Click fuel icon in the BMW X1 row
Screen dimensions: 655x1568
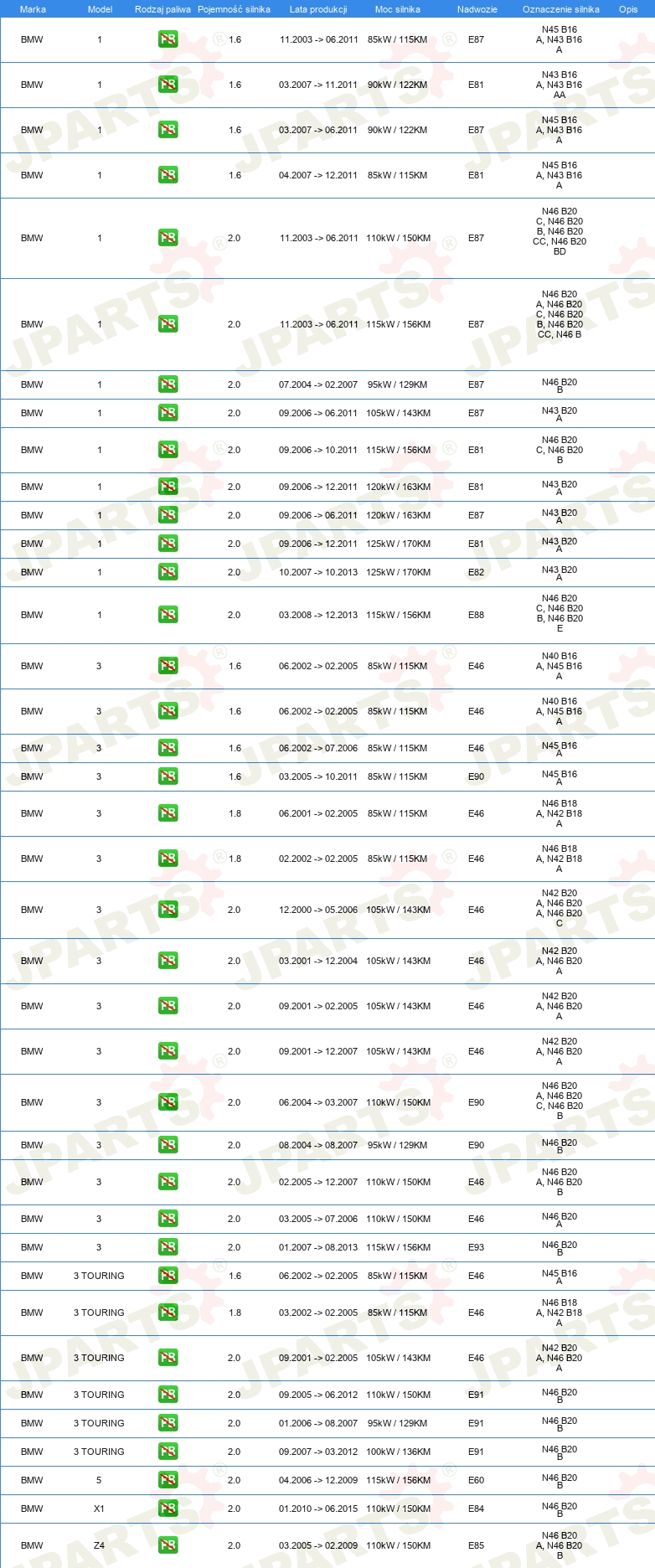168,1509
